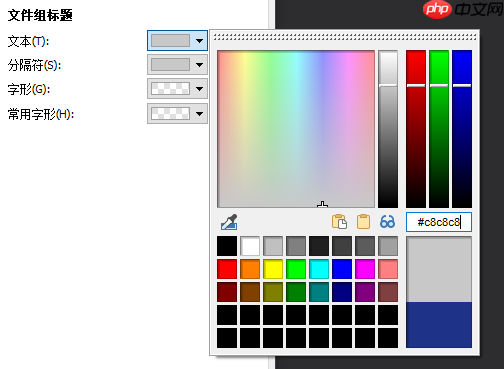Select the magenta color swatch
Screen dimensions: 504x369
(x=365, y=269)
